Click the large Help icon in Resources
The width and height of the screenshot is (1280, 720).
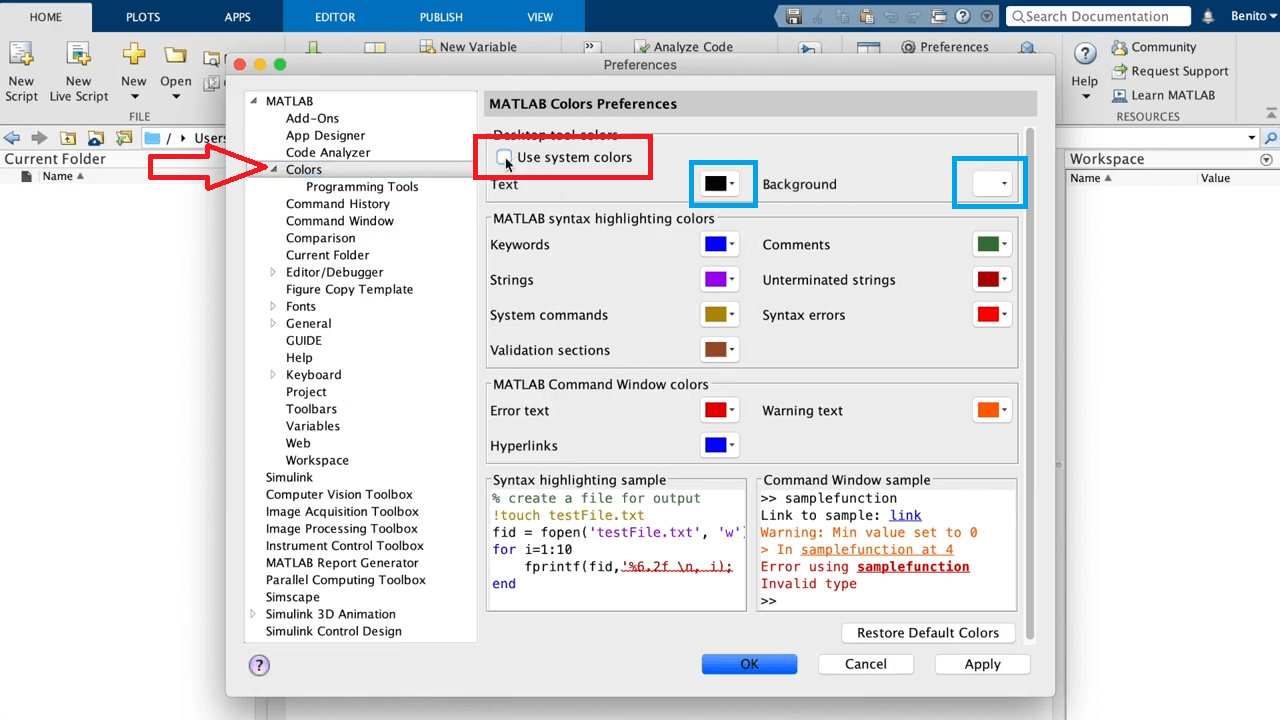(x=1085, y=54)
